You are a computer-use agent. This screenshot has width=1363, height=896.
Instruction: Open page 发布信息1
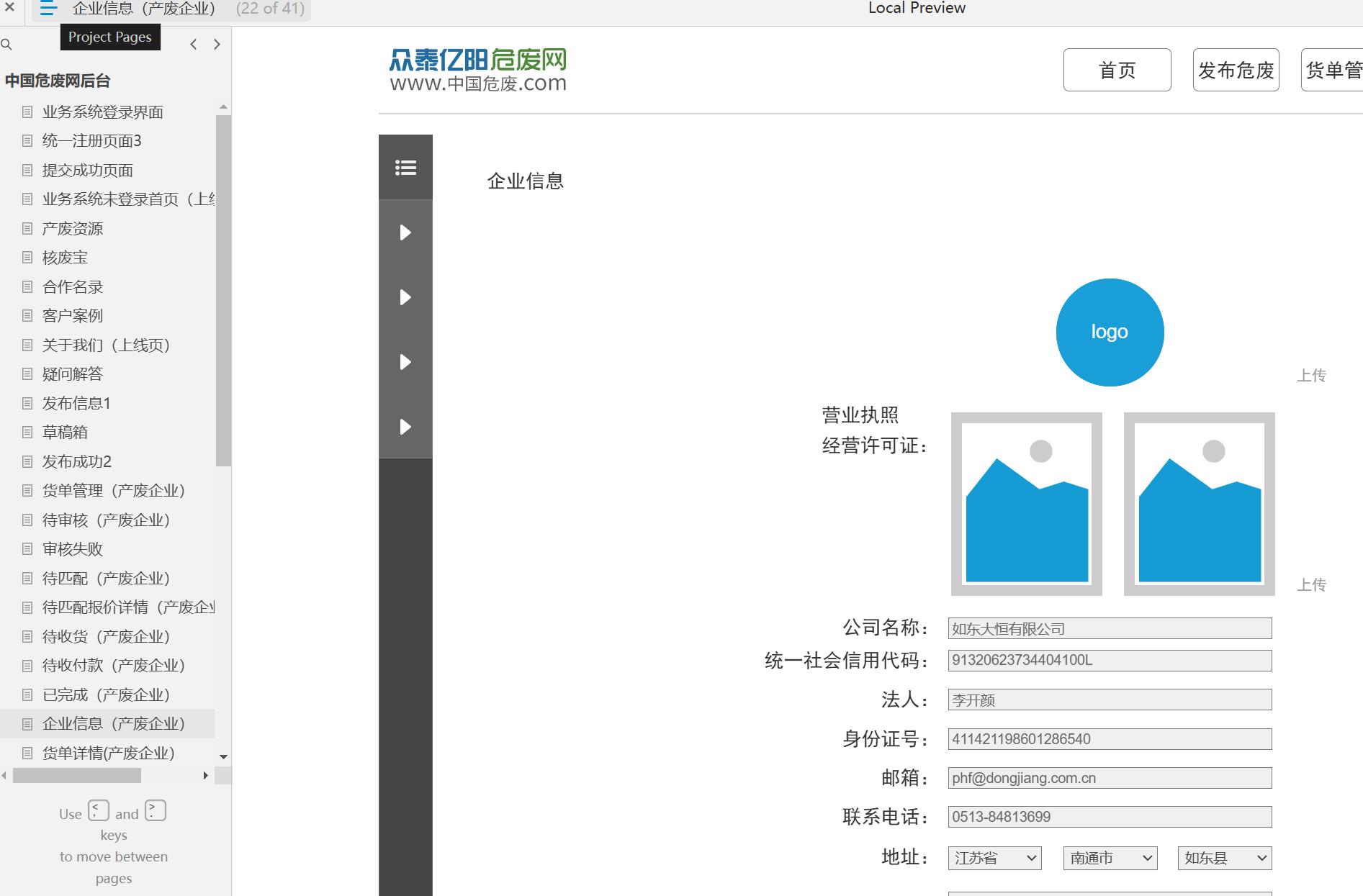coord(76,404)
